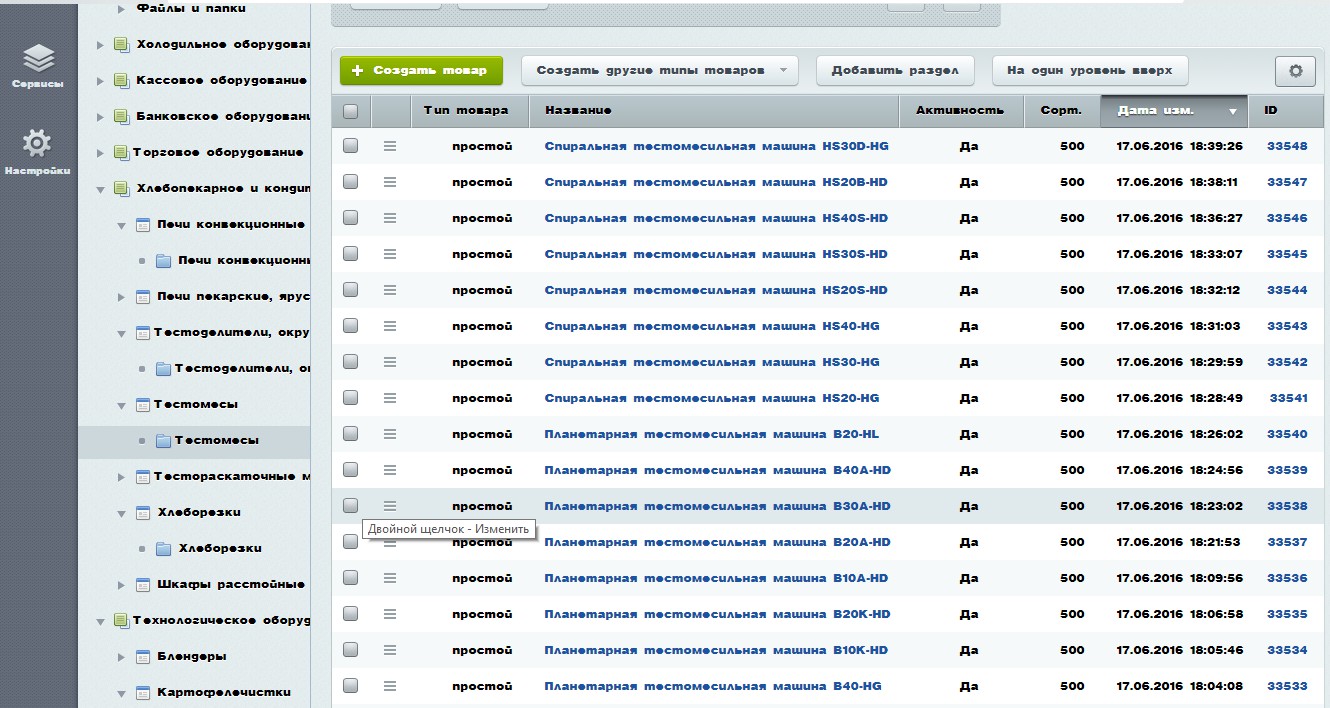This screenshot has width=1330, height=708.
Task: Open row menu for HS20S-HD
Action: (x=390, y=290)
